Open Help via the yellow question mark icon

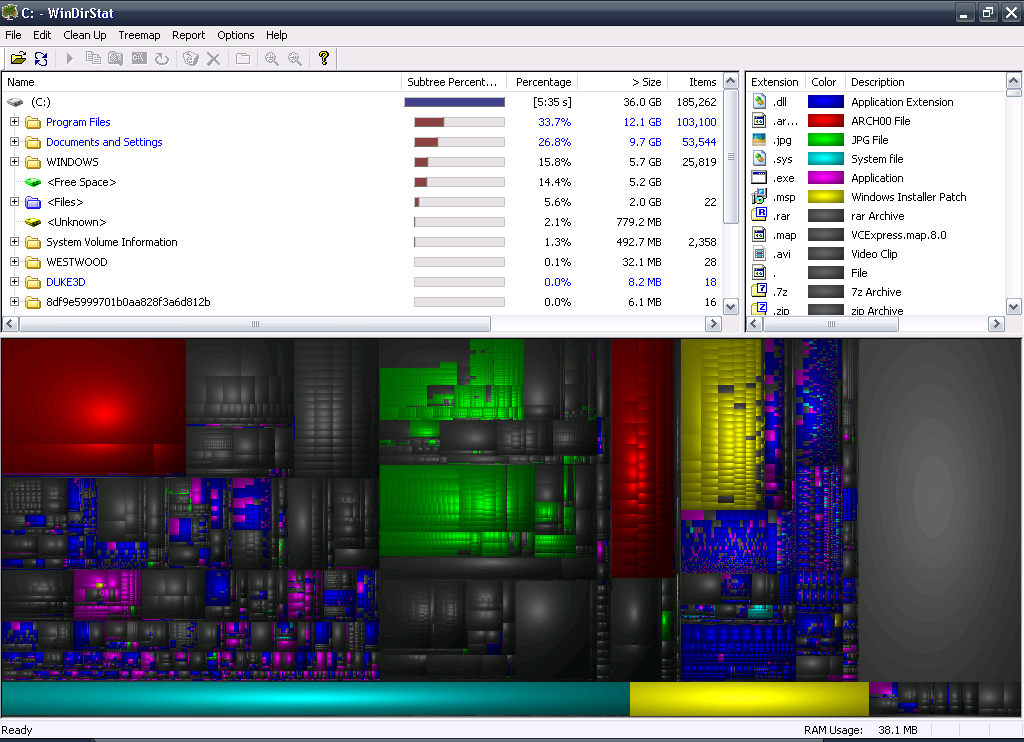(x=323, y=58)
